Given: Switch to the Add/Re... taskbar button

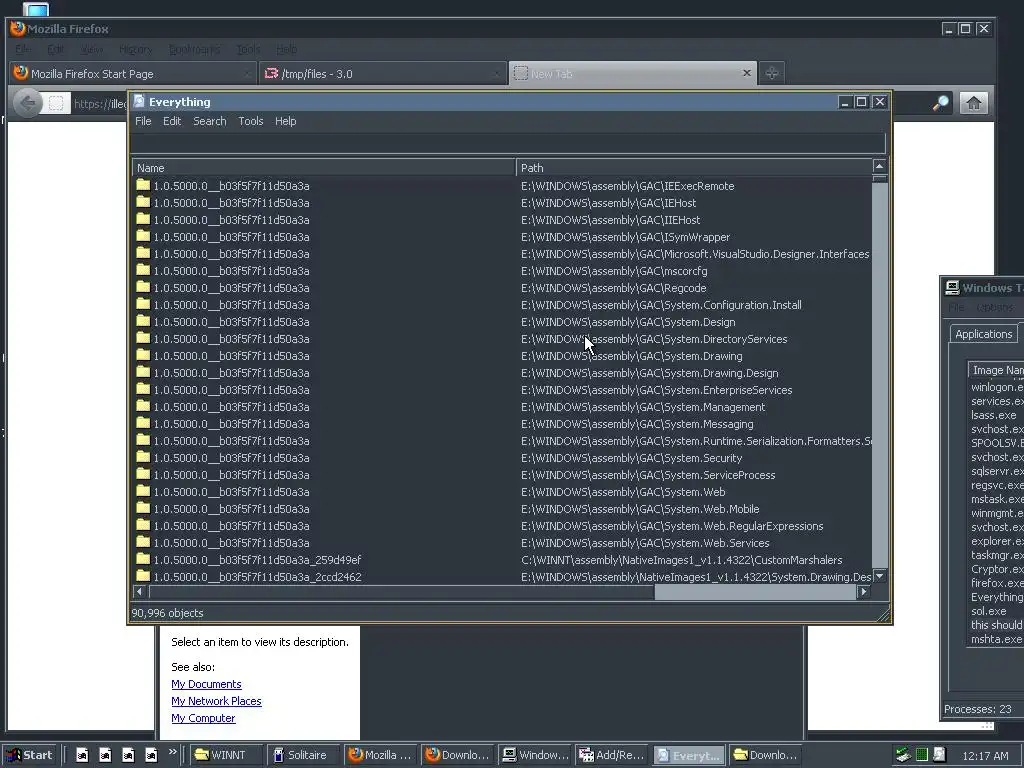Looking at the screenshot, I should point(612,755).
